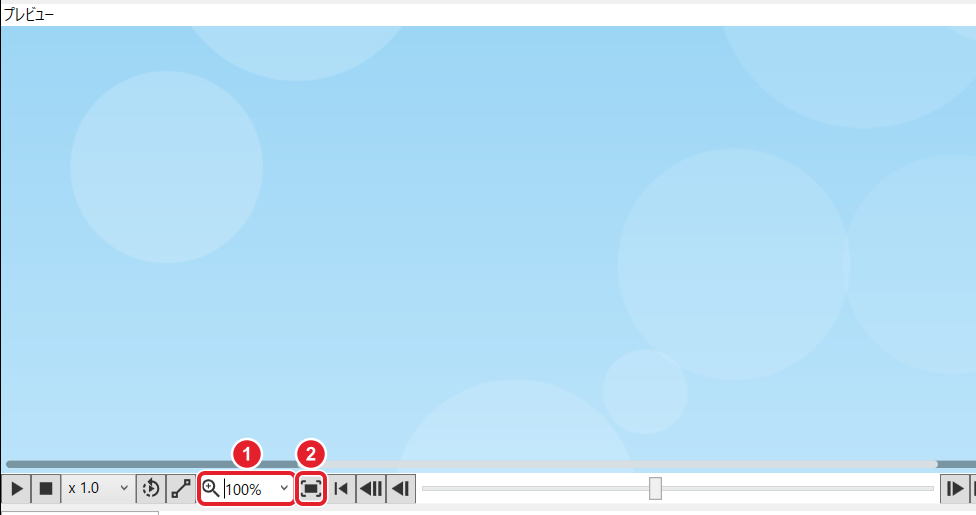This screenshot has width=976, height=515.
Task: Open the x 1.0 playback speed dropdown
Action: 98,489
